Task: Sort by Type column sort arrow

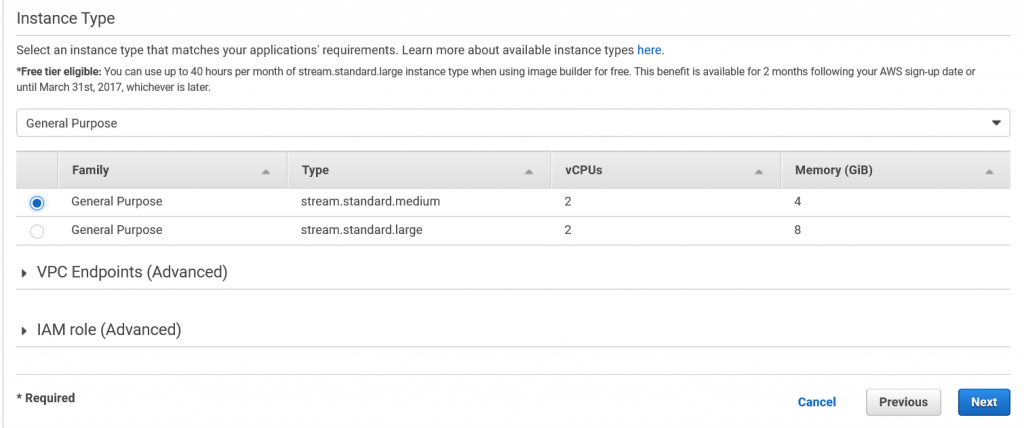Action: coord(530,172)
